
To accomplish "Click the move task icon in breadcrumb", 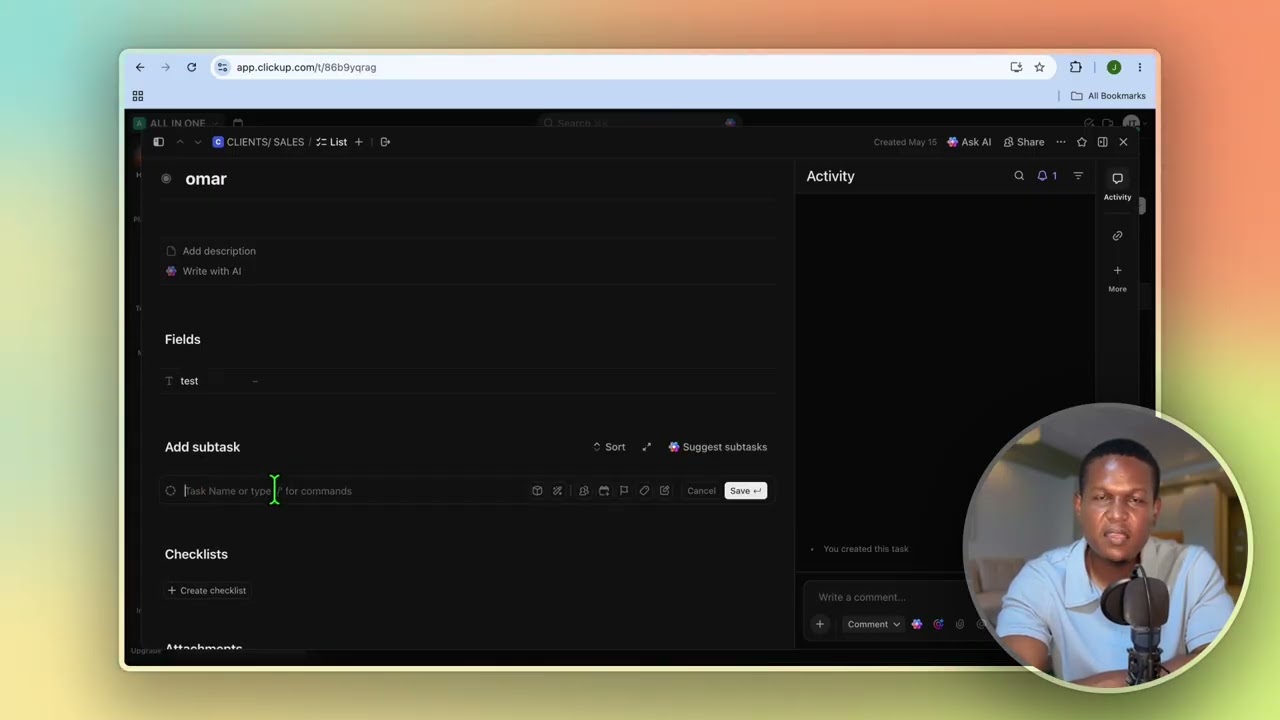I will click(x=385, y=142).
